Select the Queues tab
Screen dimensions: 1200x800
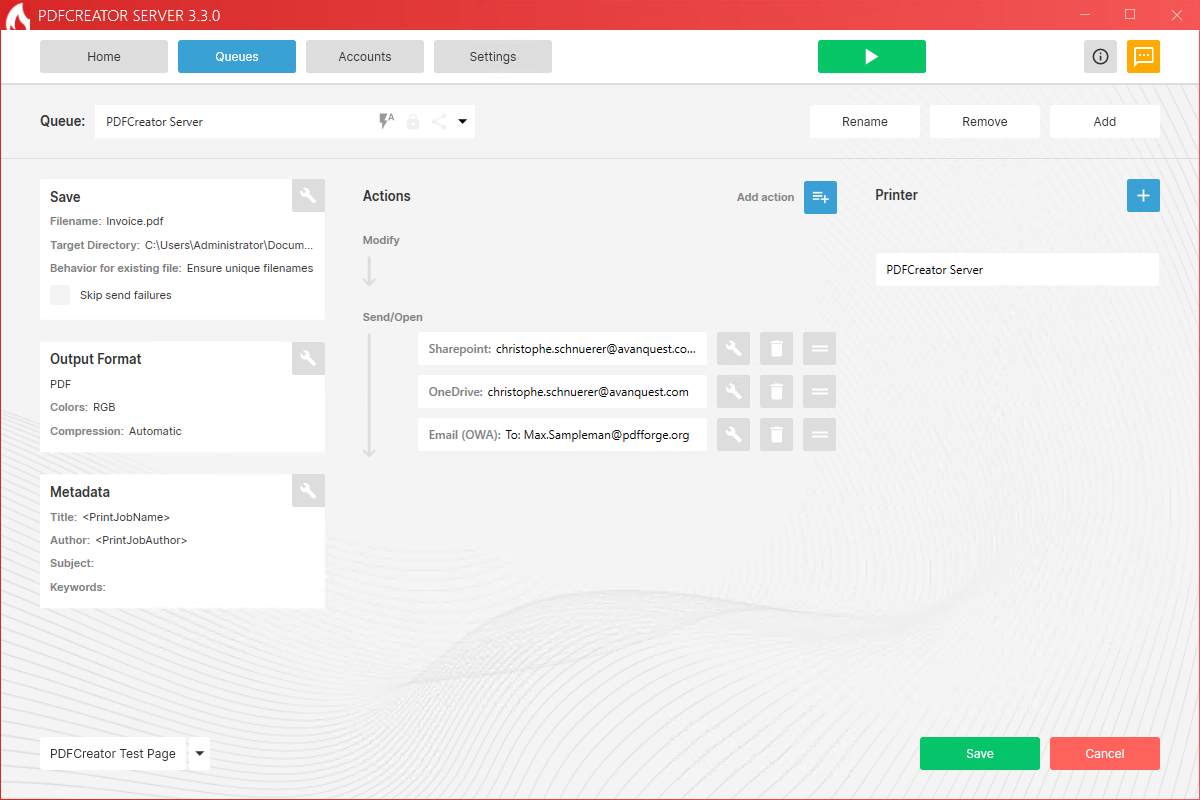[x=237, y=57]
